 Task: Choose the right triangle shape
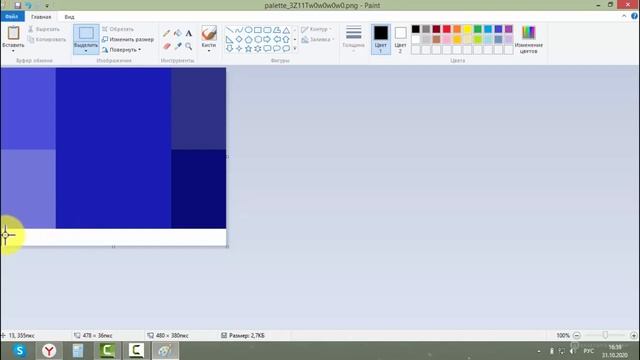click(x=229, y=39)
